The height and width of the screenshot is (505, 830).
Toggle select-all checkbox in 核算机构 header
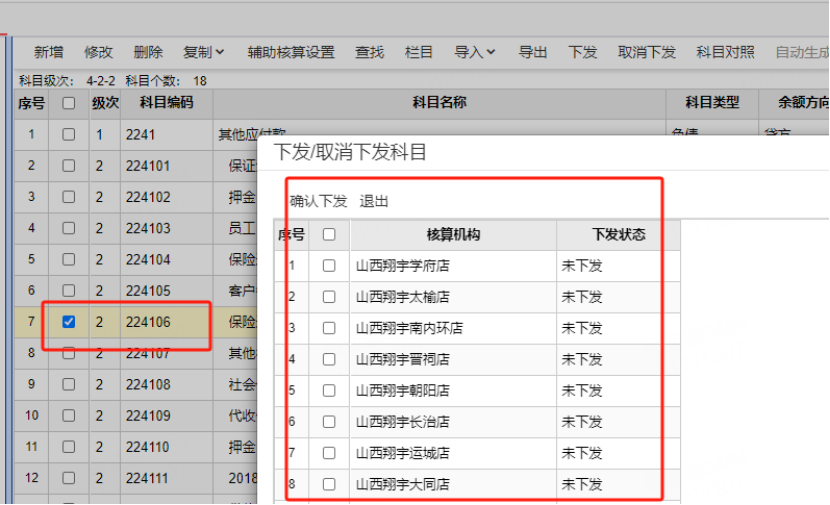click(x=329, y=234)
